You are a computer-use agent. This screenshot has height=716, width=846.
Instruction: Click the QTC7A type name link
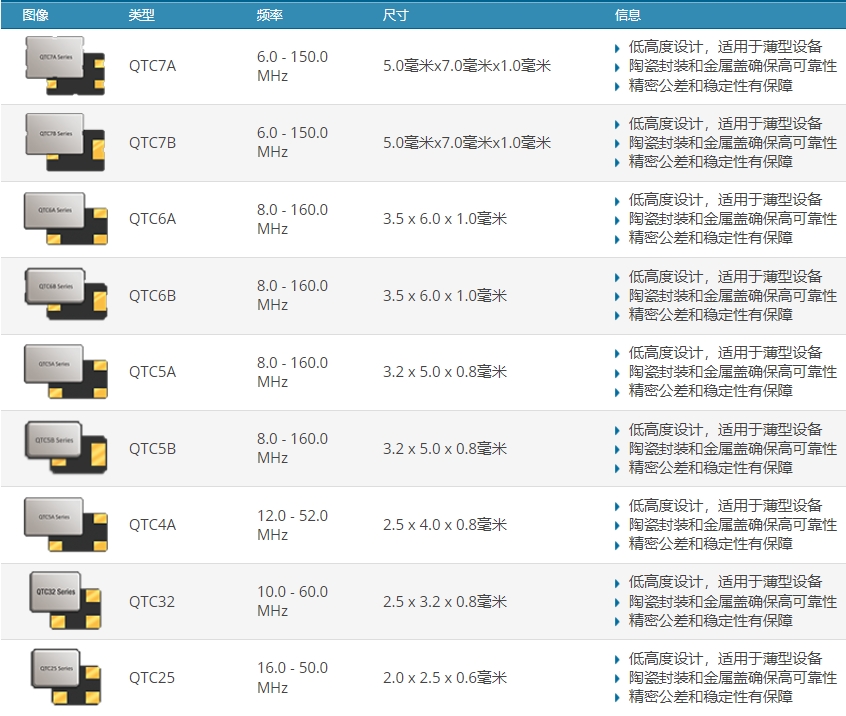(x=152, y=66)
